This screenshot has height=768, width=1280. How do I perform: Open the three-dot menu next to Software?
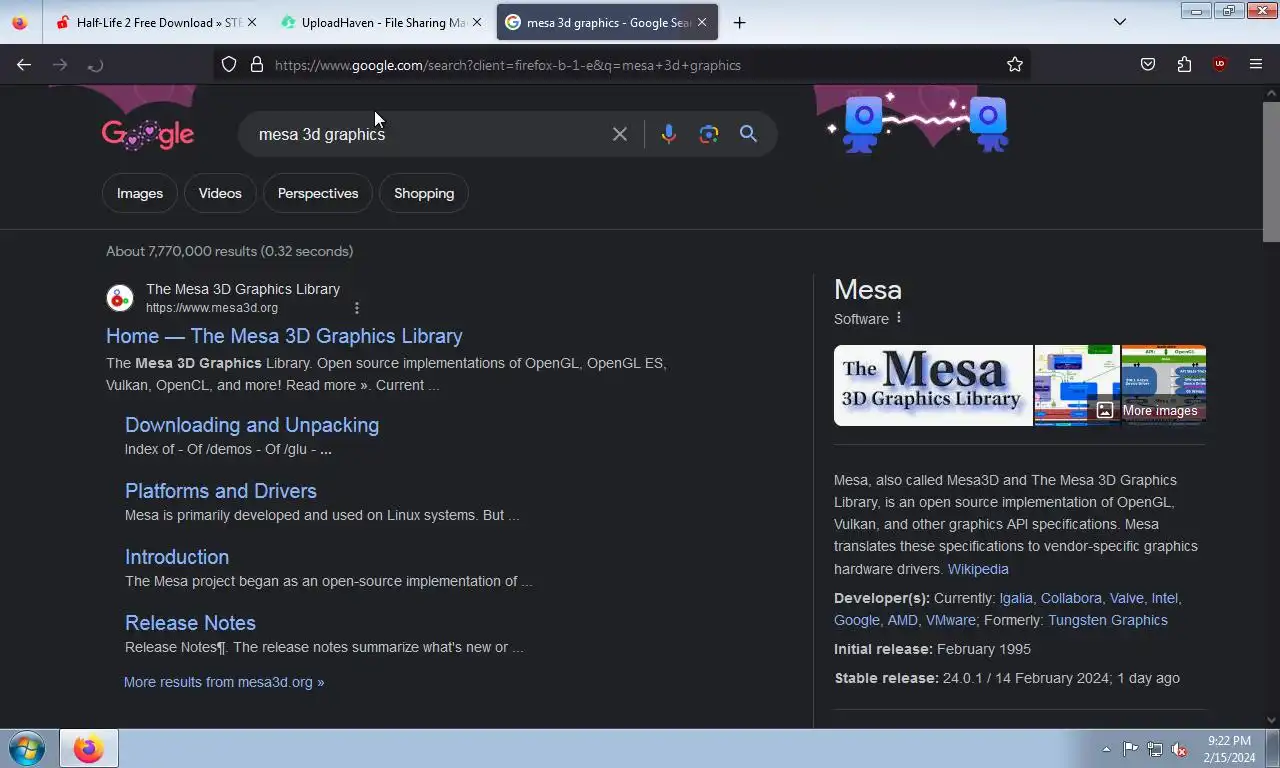pos(899,318)
